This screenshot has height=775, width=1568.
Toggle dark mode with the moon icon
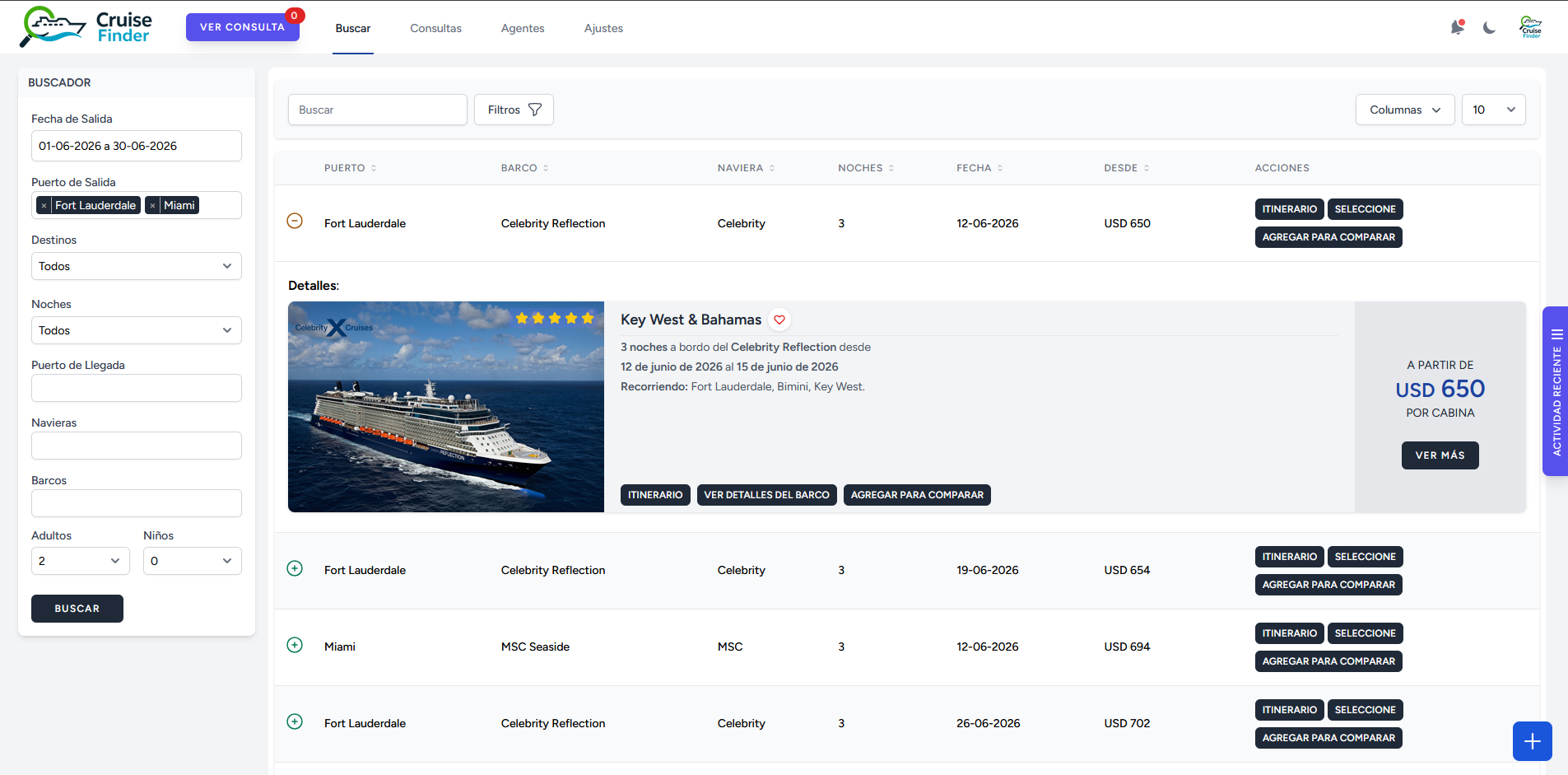[1488, 27]
